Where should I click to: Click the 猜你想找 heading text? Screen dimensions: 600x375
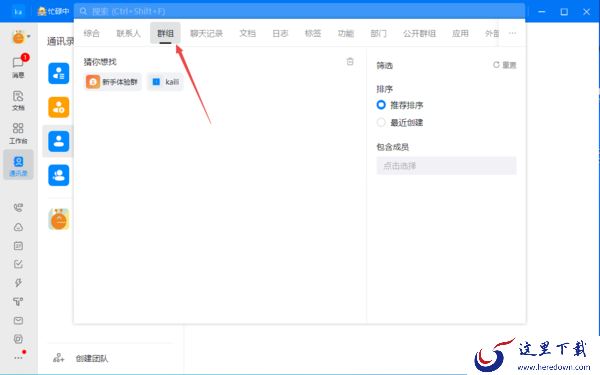click(x=100, y=62)
